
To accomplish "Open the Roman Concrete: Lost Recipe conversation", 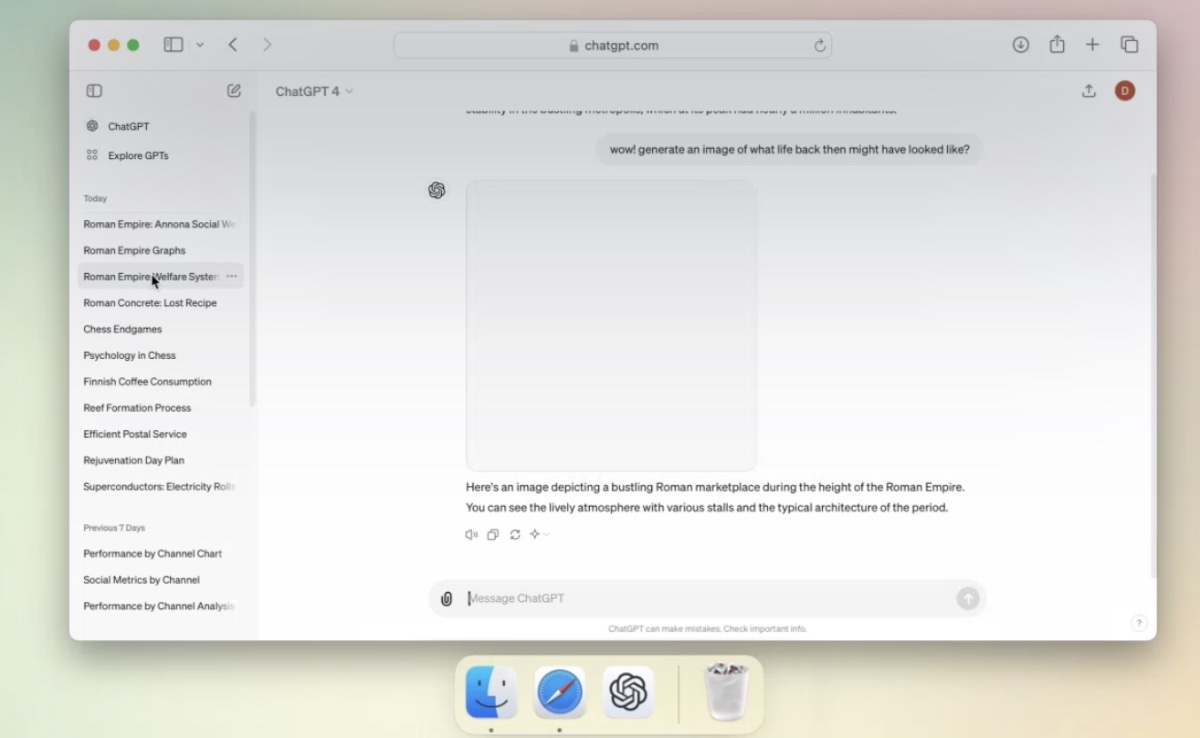I will 150,302.
